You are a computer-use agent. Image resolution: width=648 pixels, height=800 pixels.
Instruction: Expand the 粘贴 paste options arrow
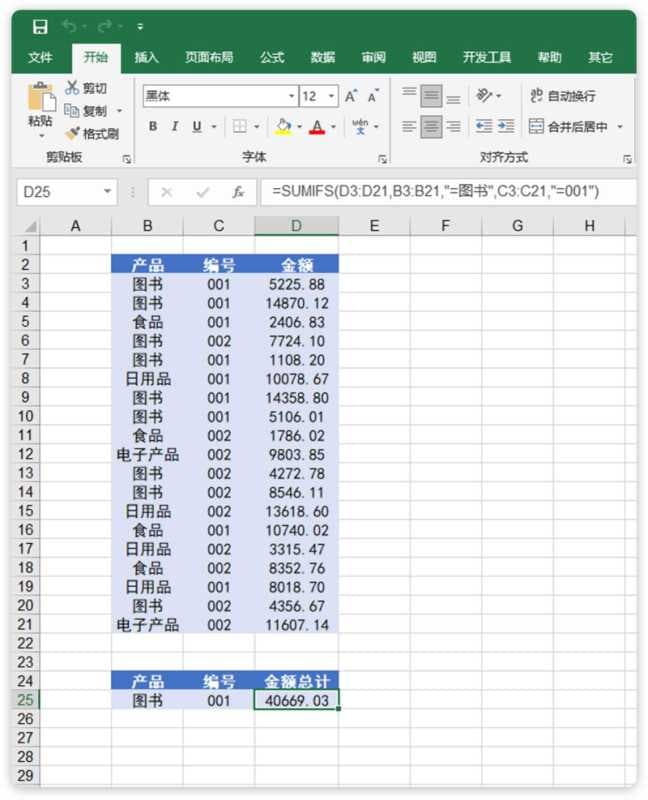[42, 136]
